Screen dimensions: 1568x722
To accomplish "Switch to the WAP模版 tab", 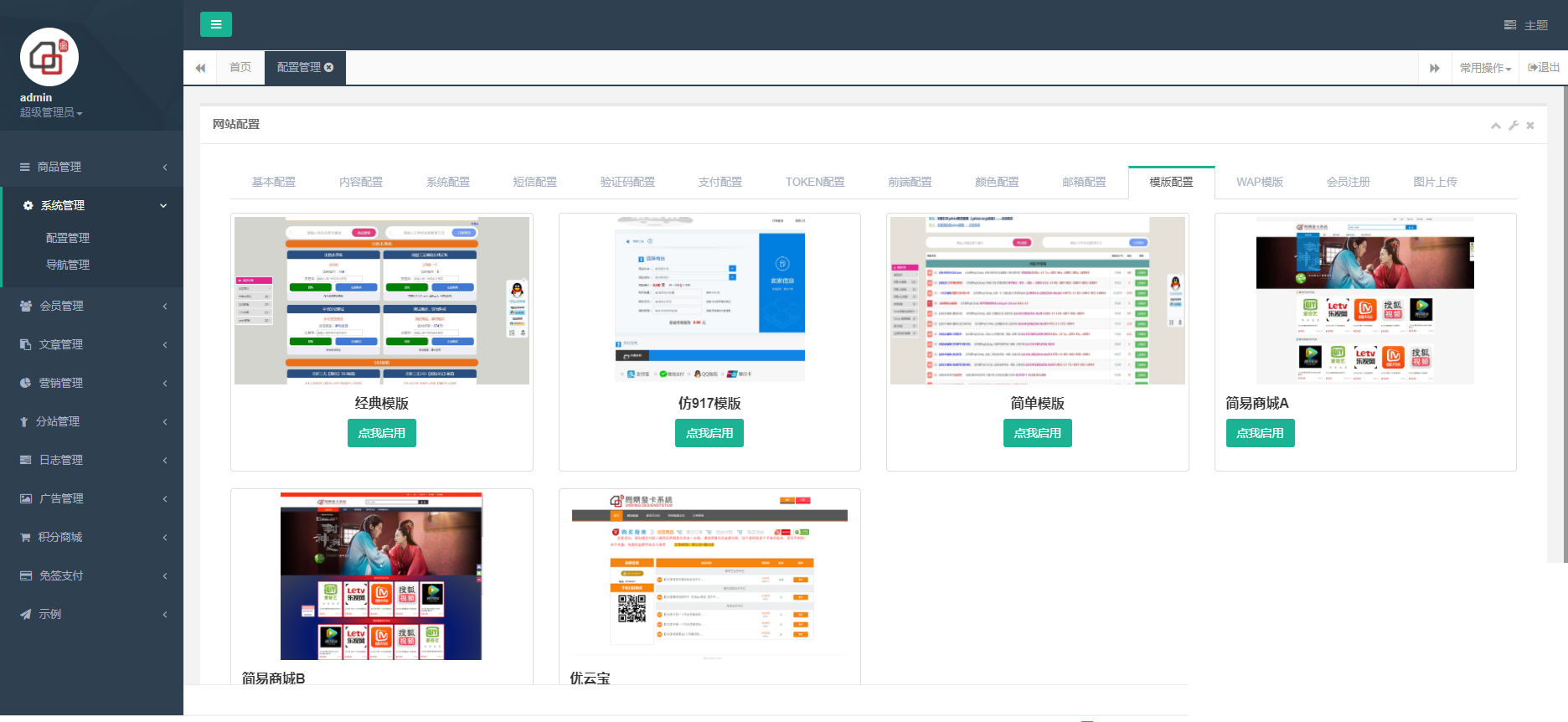I will 1260,182.
